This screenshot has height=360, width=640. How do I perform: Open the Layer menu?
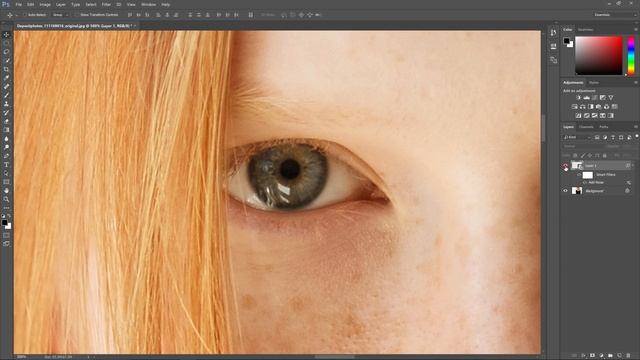[60, 4]
